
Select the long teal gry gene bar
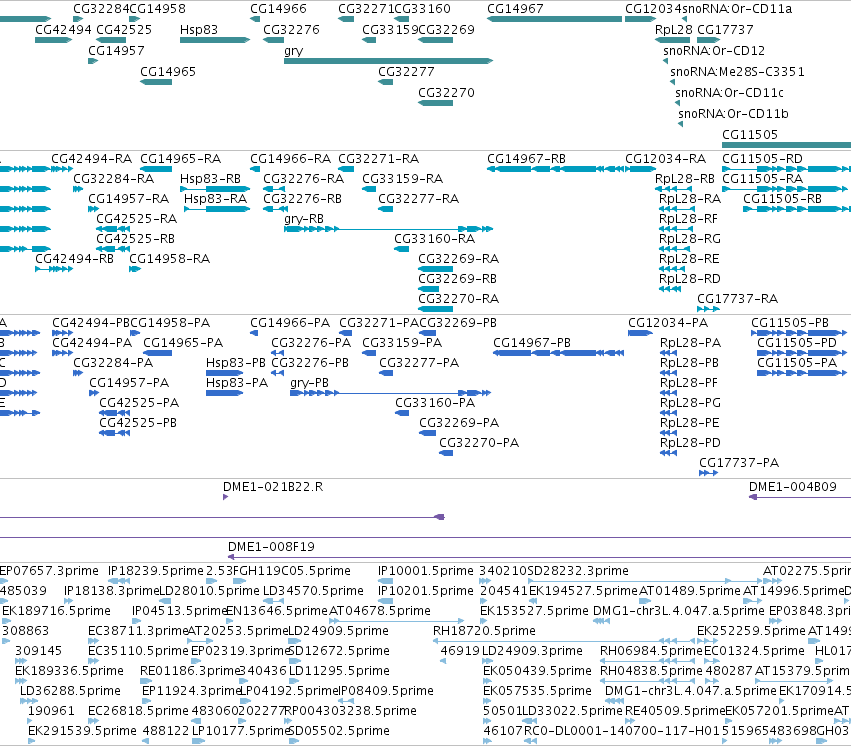pos(389,61)
